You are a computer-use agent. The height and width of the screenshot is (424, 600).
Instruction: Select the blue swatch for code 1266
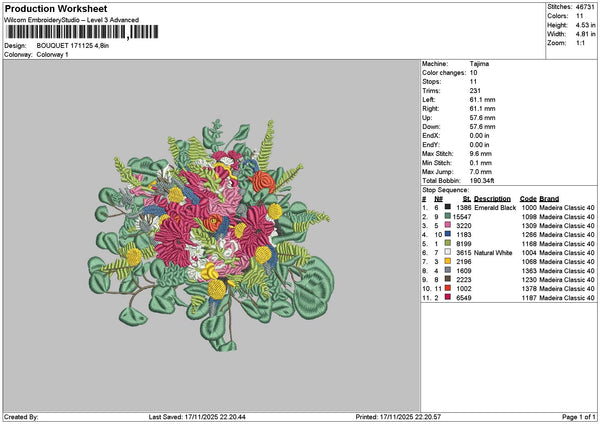click(448, 234)
